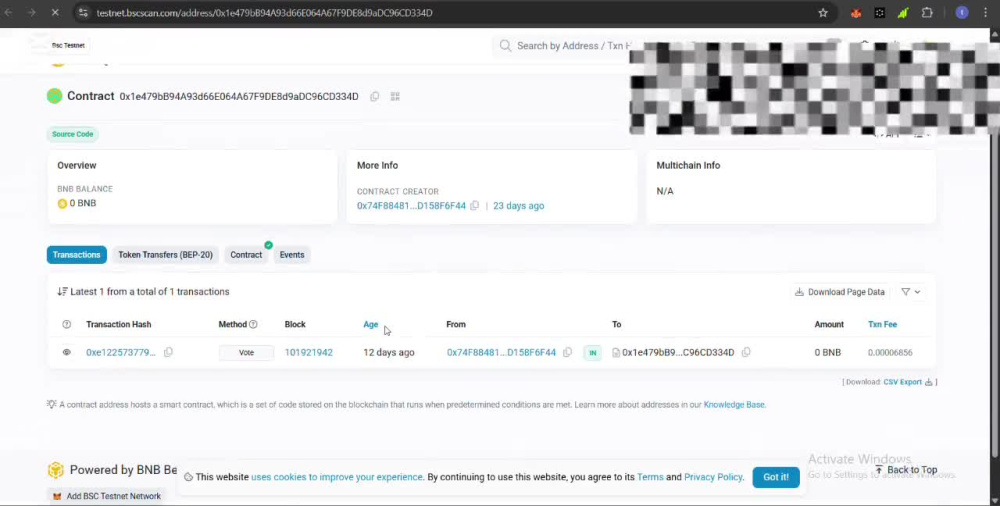Open the From address 0x74F88481...D158F6F44 in row
The width and height of the screenshot is (1000, 506).
pyautogui.click(x=501, y=352)
